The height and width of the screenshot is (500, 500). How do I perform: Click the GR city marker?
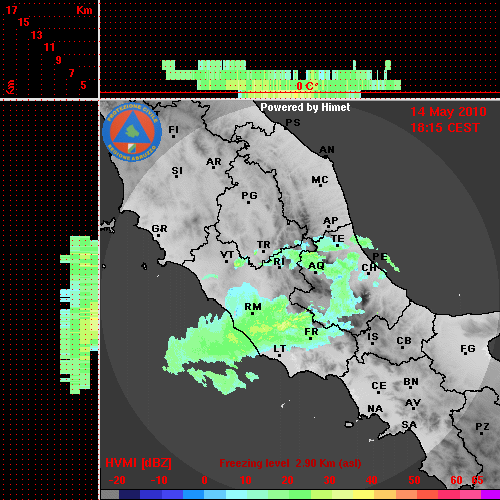point(159,230)
